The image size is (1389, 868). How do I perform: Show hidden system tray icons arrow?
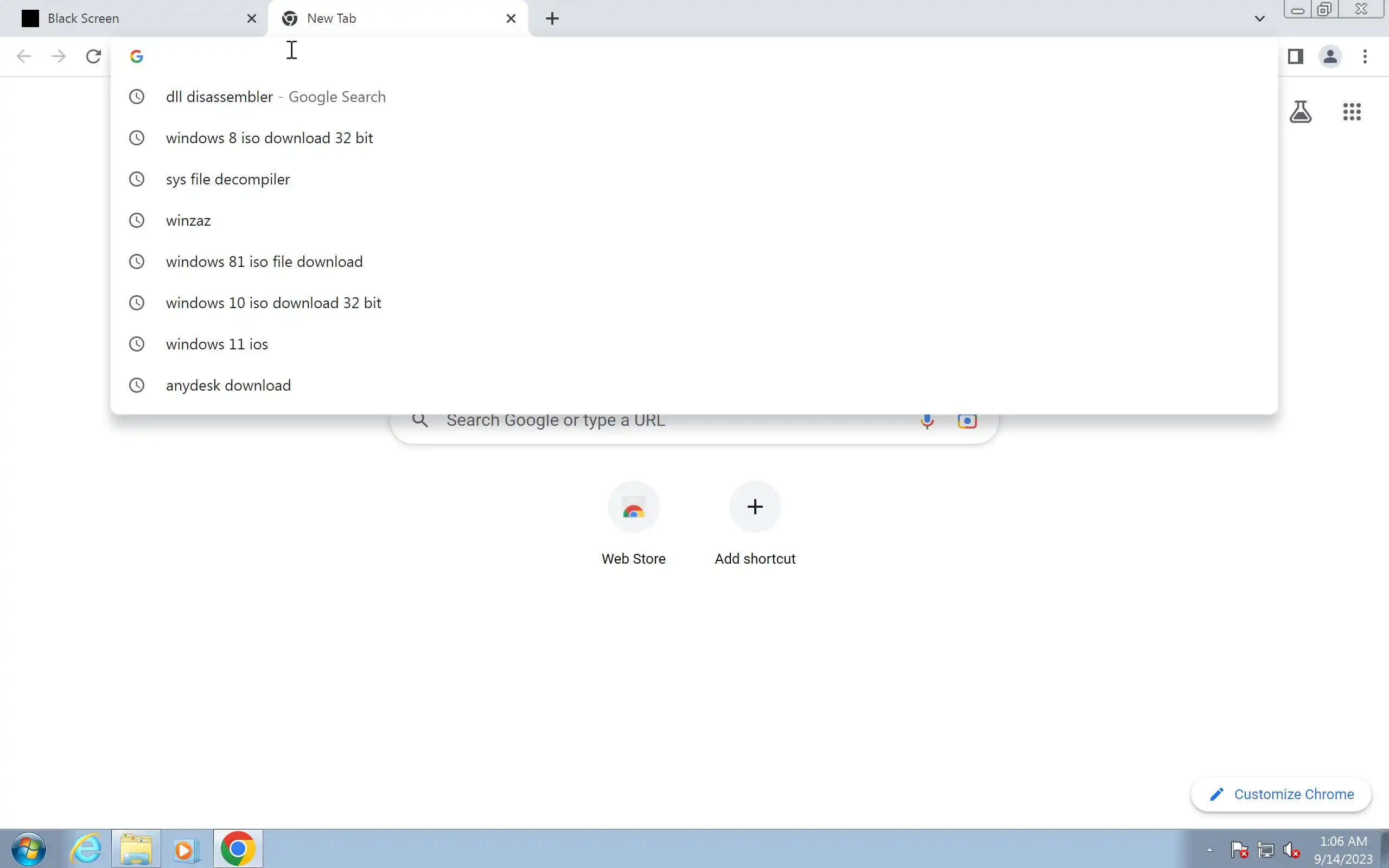[1209, 850]
